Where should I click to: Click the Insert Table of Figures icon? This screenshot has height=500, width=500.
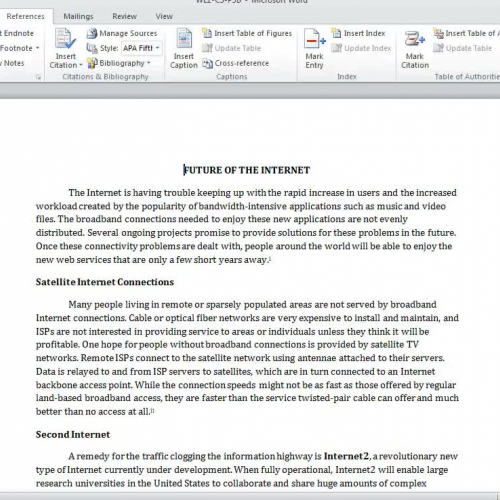(207, 33)
